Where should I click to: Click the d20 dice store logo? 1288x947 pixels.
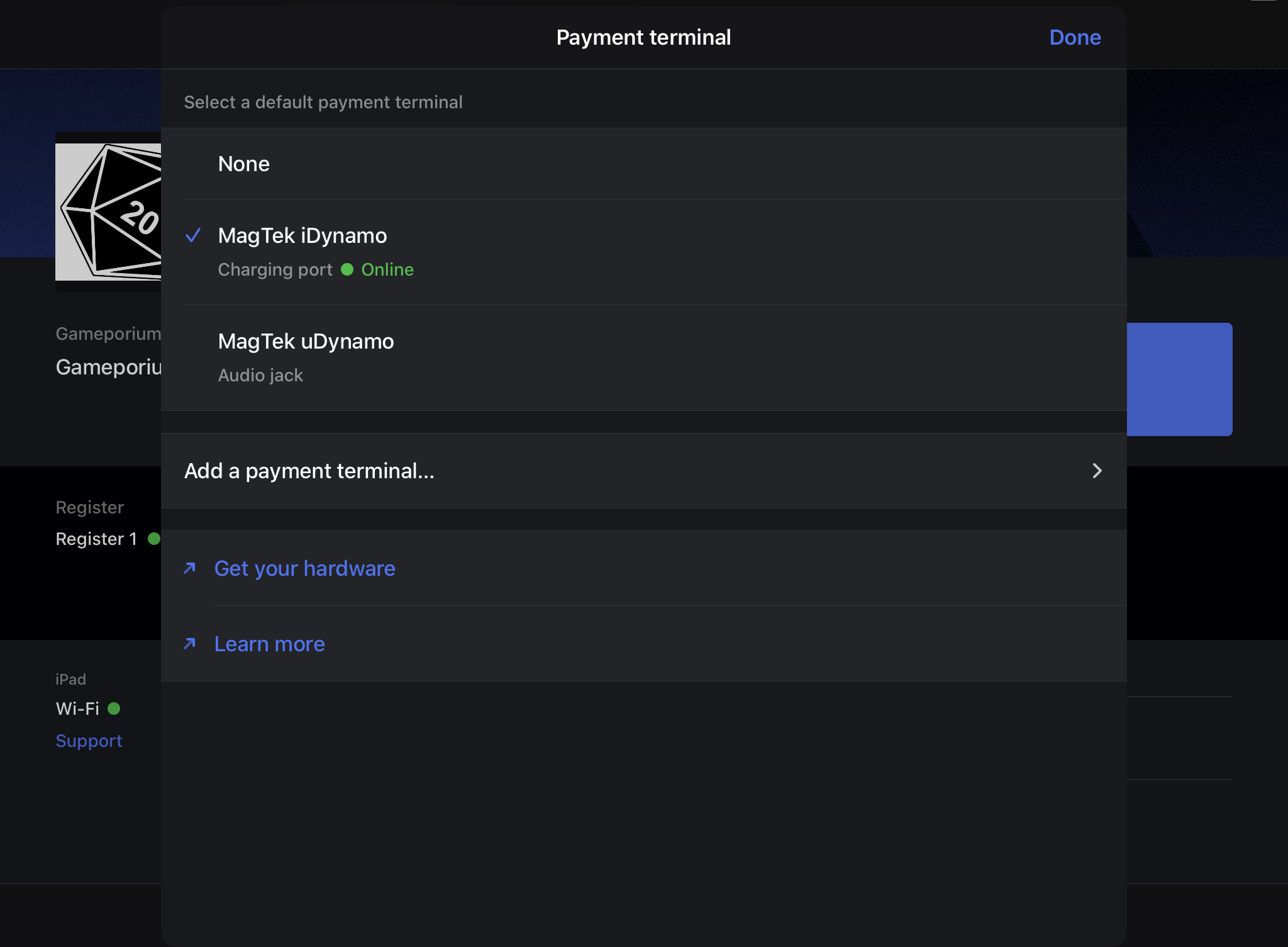point(108,212)
